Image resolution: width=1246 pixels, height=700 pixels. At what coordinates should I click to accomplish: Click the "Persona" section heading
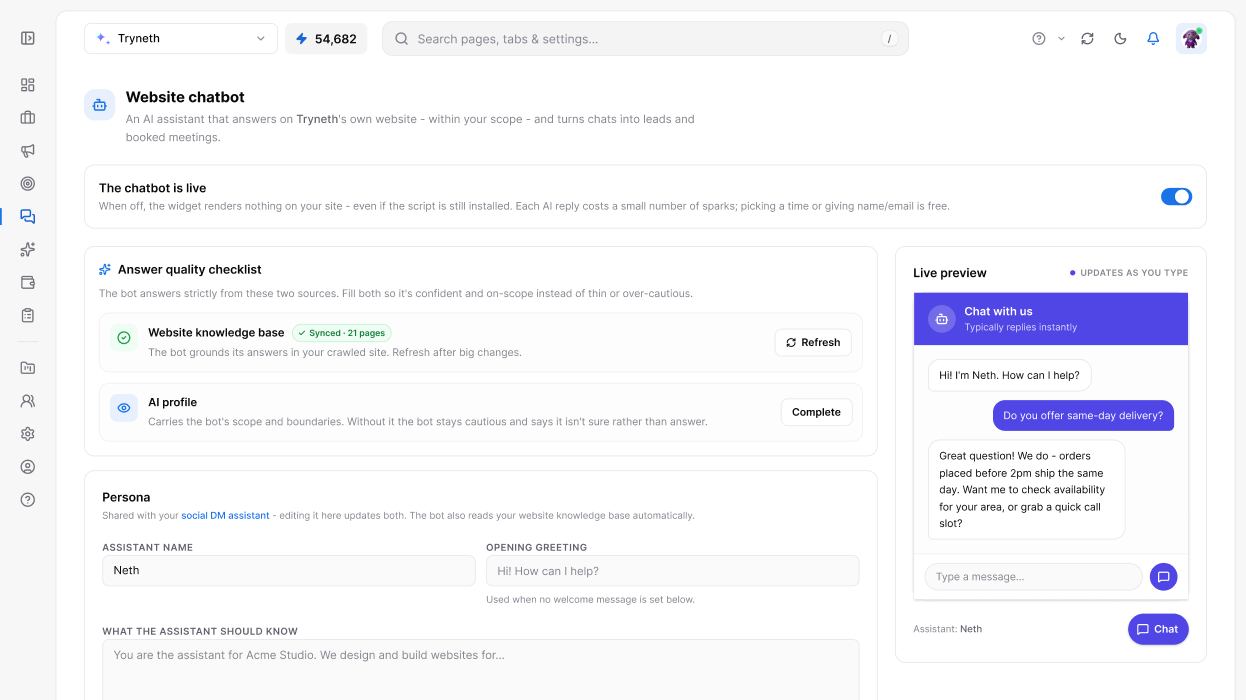coord(126,497)
